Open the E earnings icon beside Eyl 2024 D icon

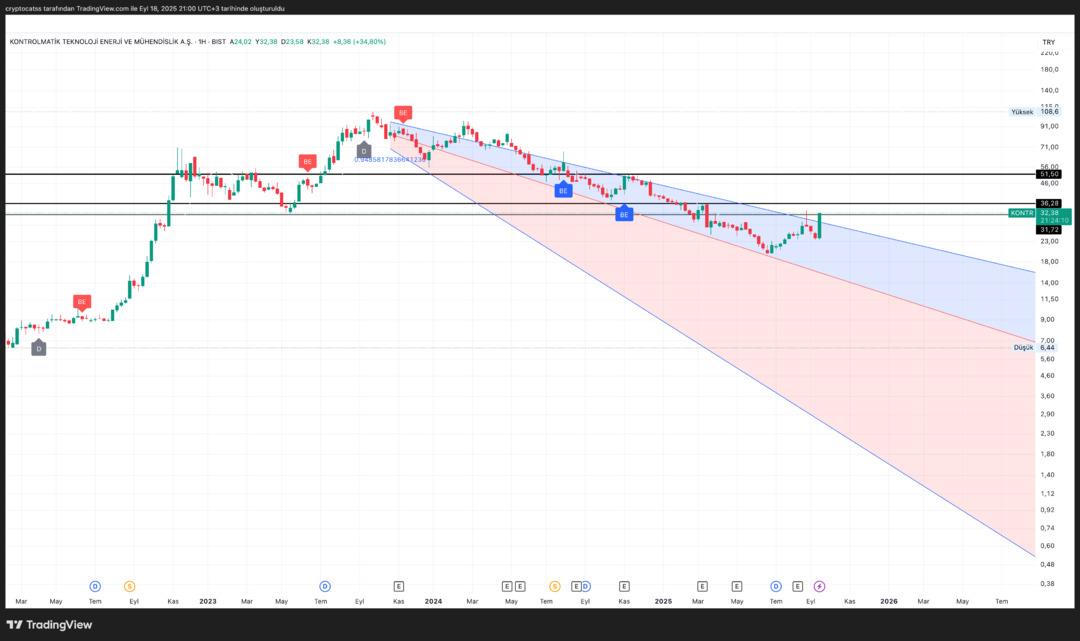[x=576, y=587]
